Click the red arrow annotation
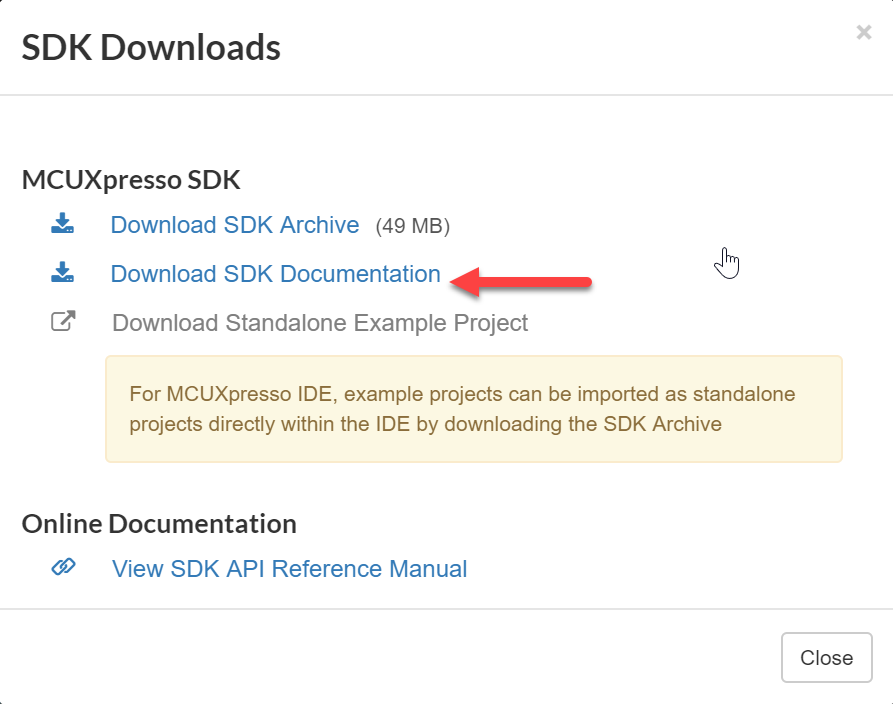 pos(522,281)
